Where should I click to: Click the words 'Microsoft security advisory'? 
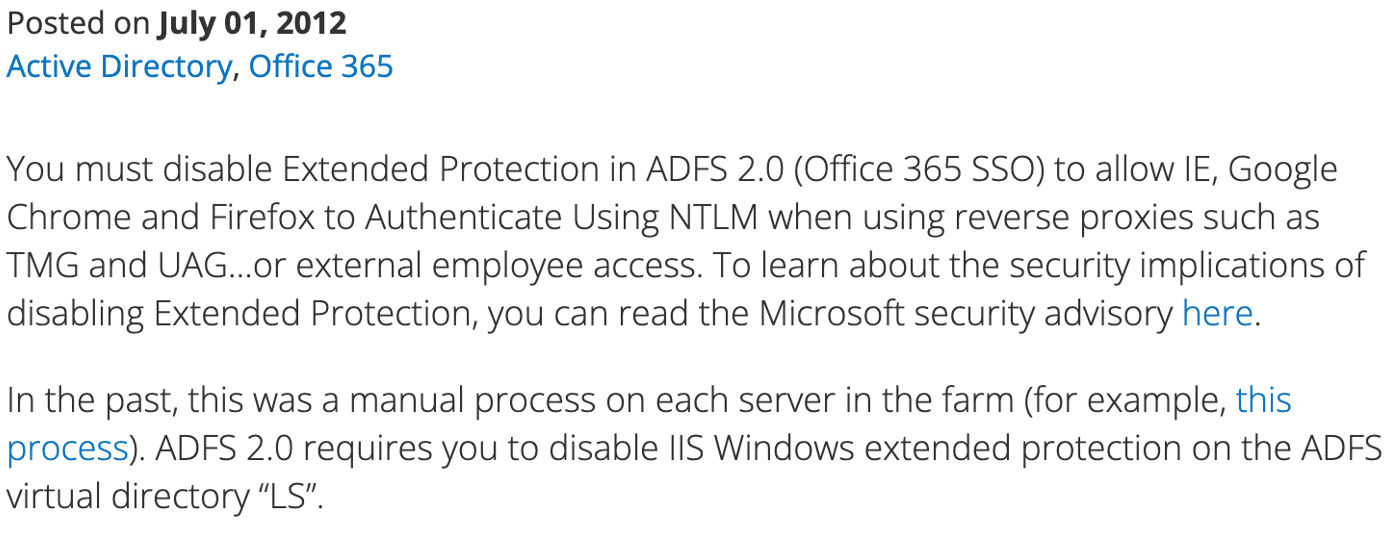[966, 314]
